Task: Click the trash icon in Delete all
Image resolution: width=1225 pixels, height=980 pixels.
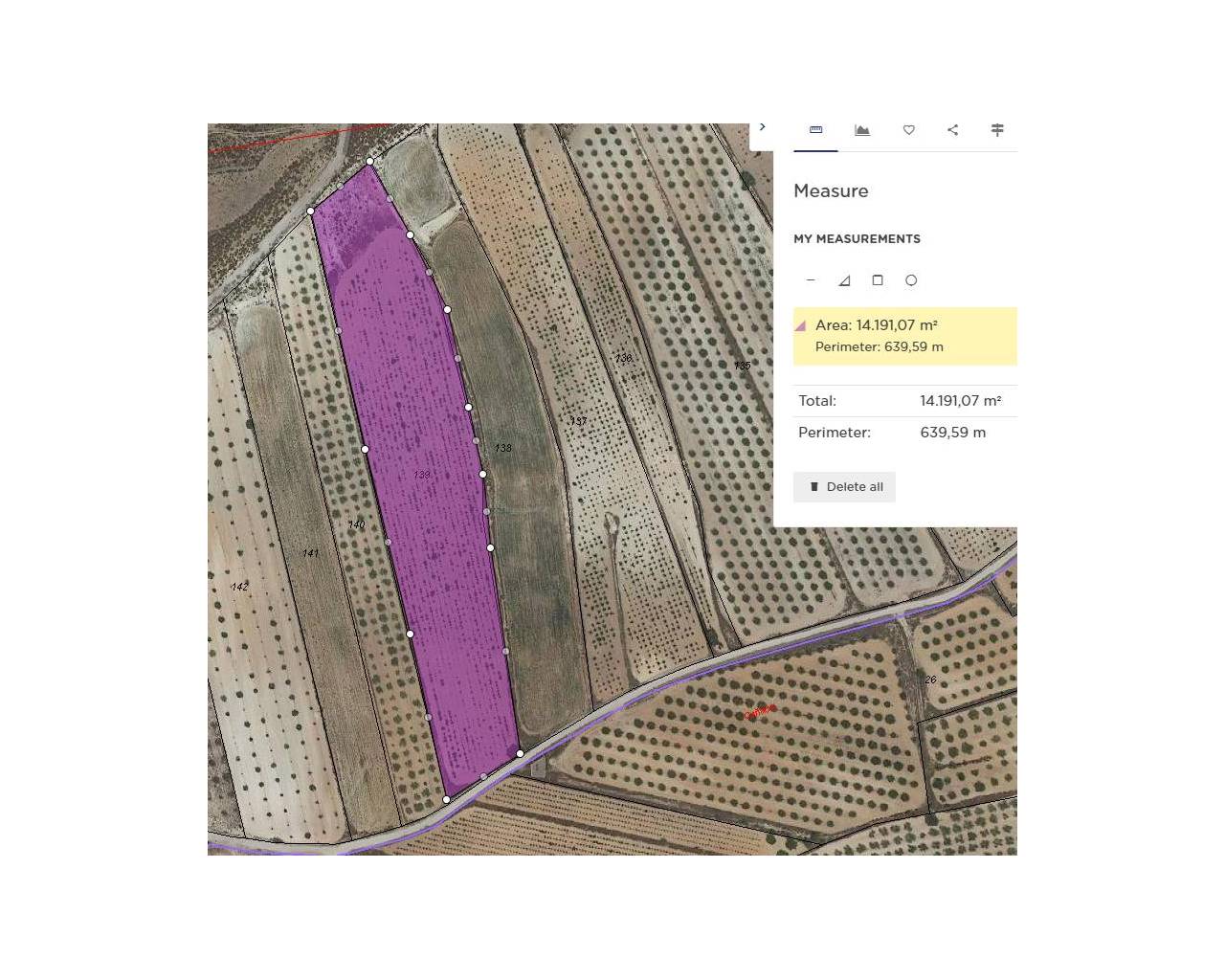Action: click(x=814, y=487)
